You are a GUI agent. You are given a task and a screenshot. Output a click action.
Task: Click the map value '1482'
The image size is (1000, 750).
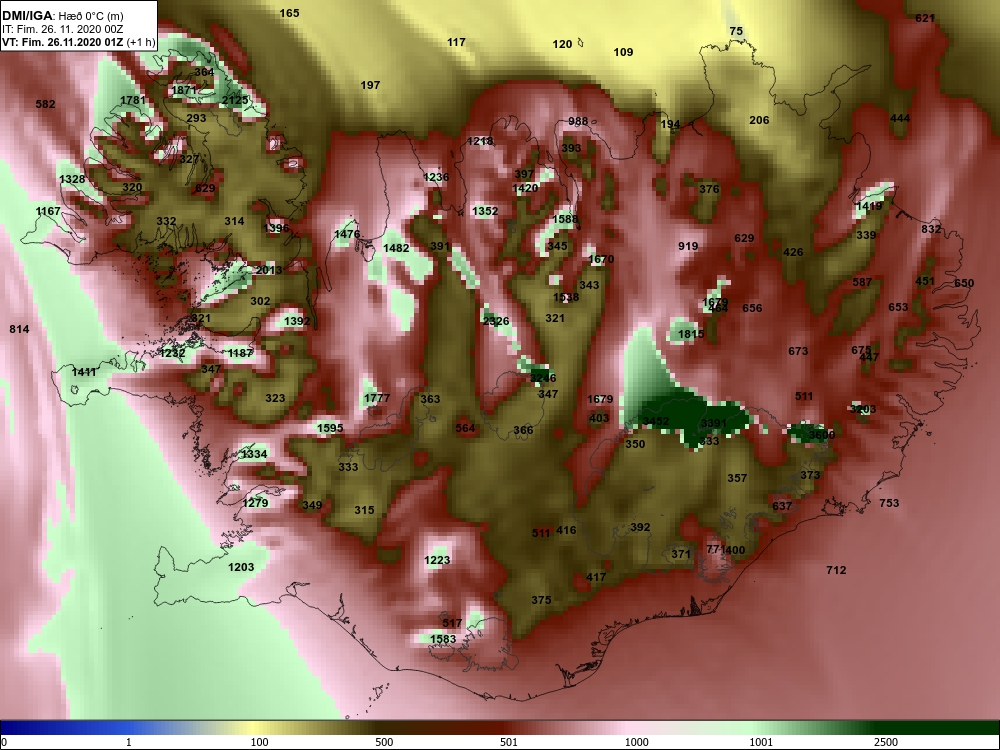point(396,248)
